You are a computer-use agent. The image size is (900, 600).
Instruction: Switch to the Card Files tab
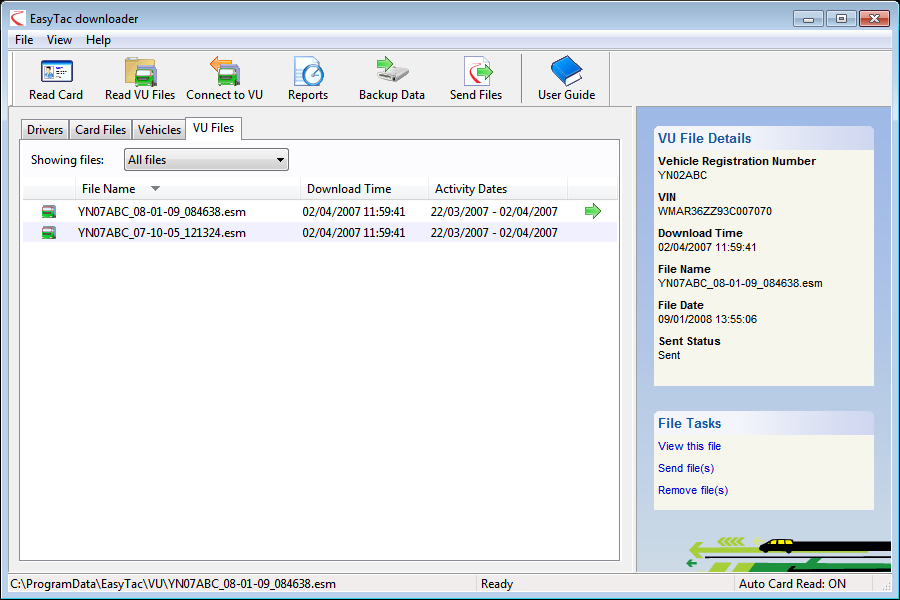click(100, 130)
